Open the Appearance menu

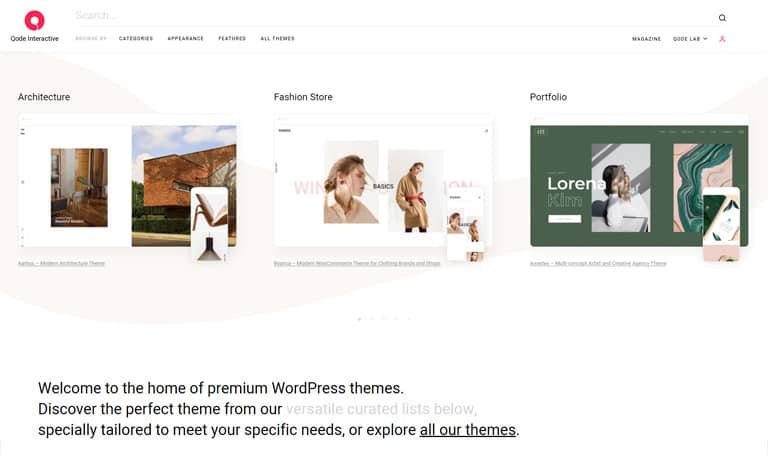tap(185, 39)
